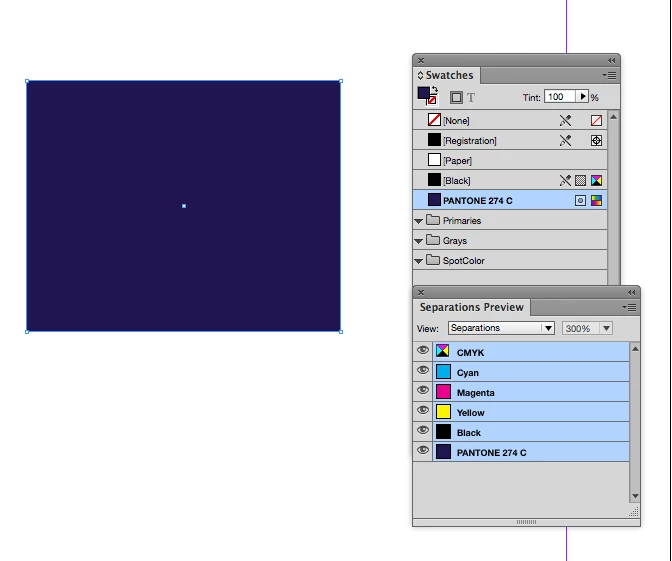Toggle visibility of Black plate
This screenshot has width=672, height=561.
coord(423,430)
